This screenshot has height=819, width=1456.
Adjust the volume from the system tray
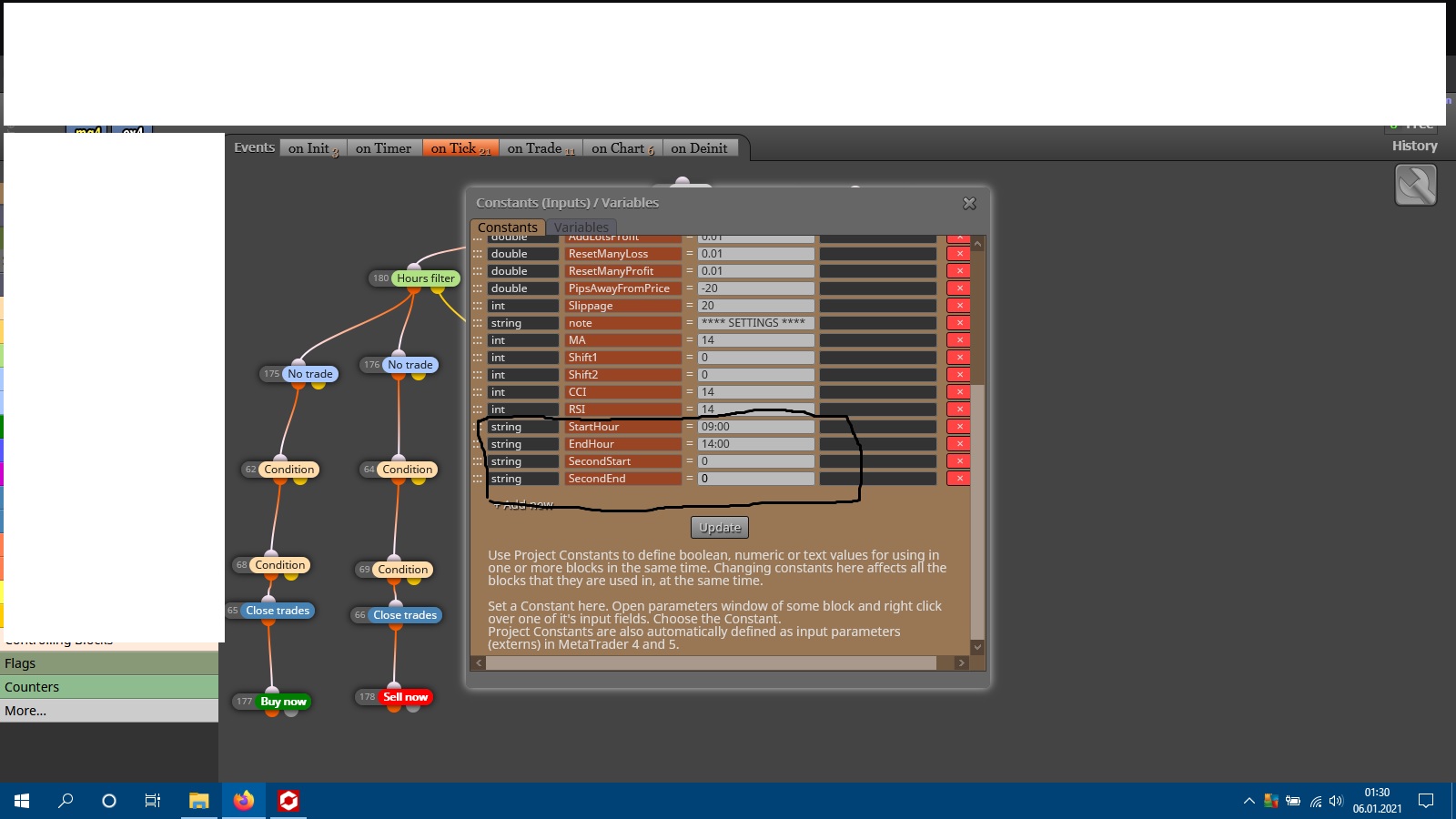point(1336,801)
